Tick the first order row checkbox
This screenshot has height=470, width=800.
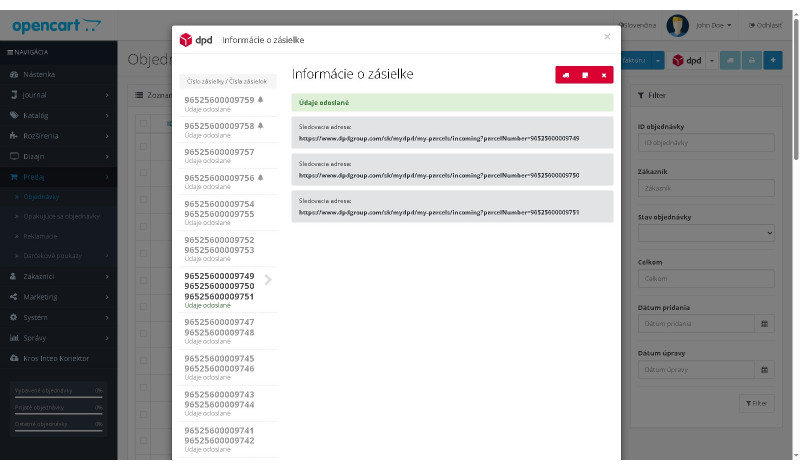click(x=143, y=146)
